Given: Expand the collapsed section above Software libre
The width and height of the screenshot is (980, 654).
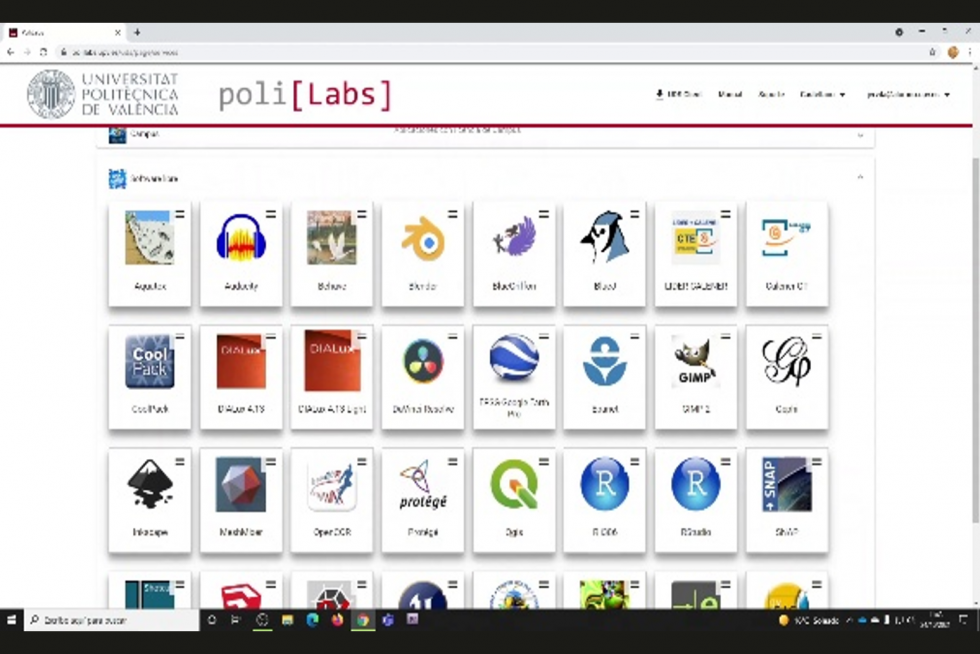Looking at the screenshot, I should 860,134.
